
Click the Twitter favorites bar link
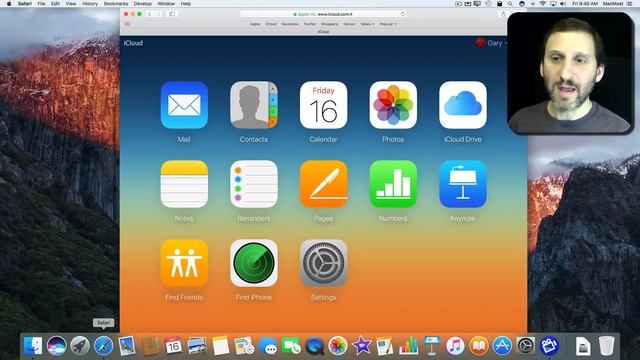point(310,24)
